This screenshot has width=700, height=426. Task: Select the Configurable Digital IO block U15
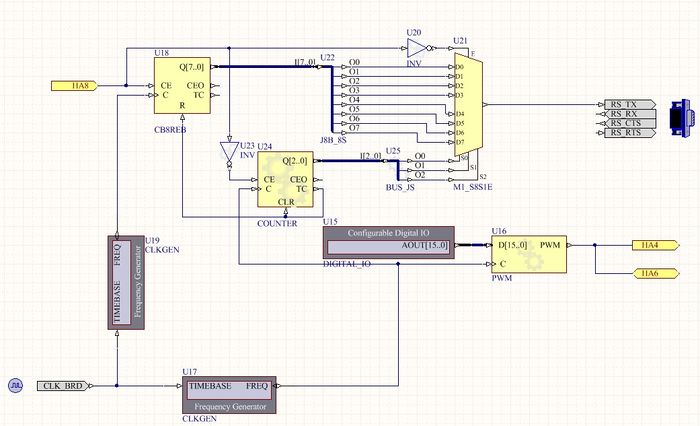coord(389,242)
